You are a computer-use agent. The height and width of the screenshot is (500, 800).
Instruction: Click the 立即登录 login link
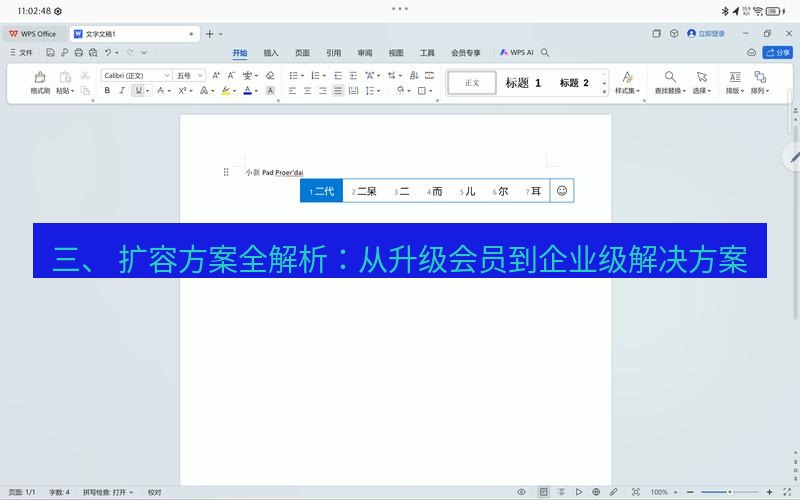pyautogui.click(x=707, y=34)
